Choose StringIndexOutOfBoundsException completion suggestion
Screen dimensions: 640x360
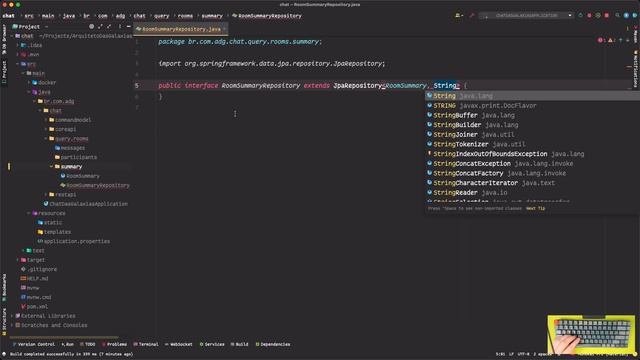pos(532,154)
